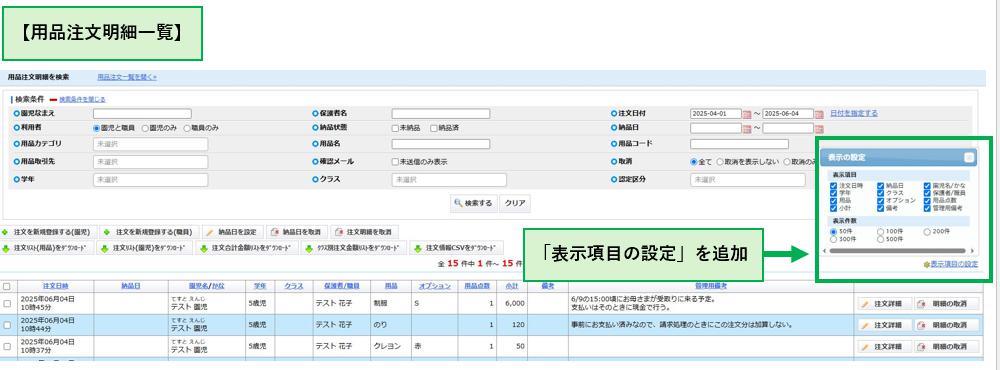Click right scroll arrow in settings panel
This screenshot has width=1000, height=370.
[972, 251]
